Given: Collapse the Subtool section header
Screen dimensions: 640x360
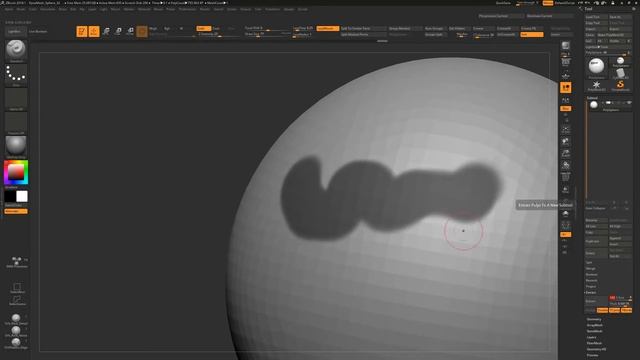Looking at the screenshot, I should 592,98.
